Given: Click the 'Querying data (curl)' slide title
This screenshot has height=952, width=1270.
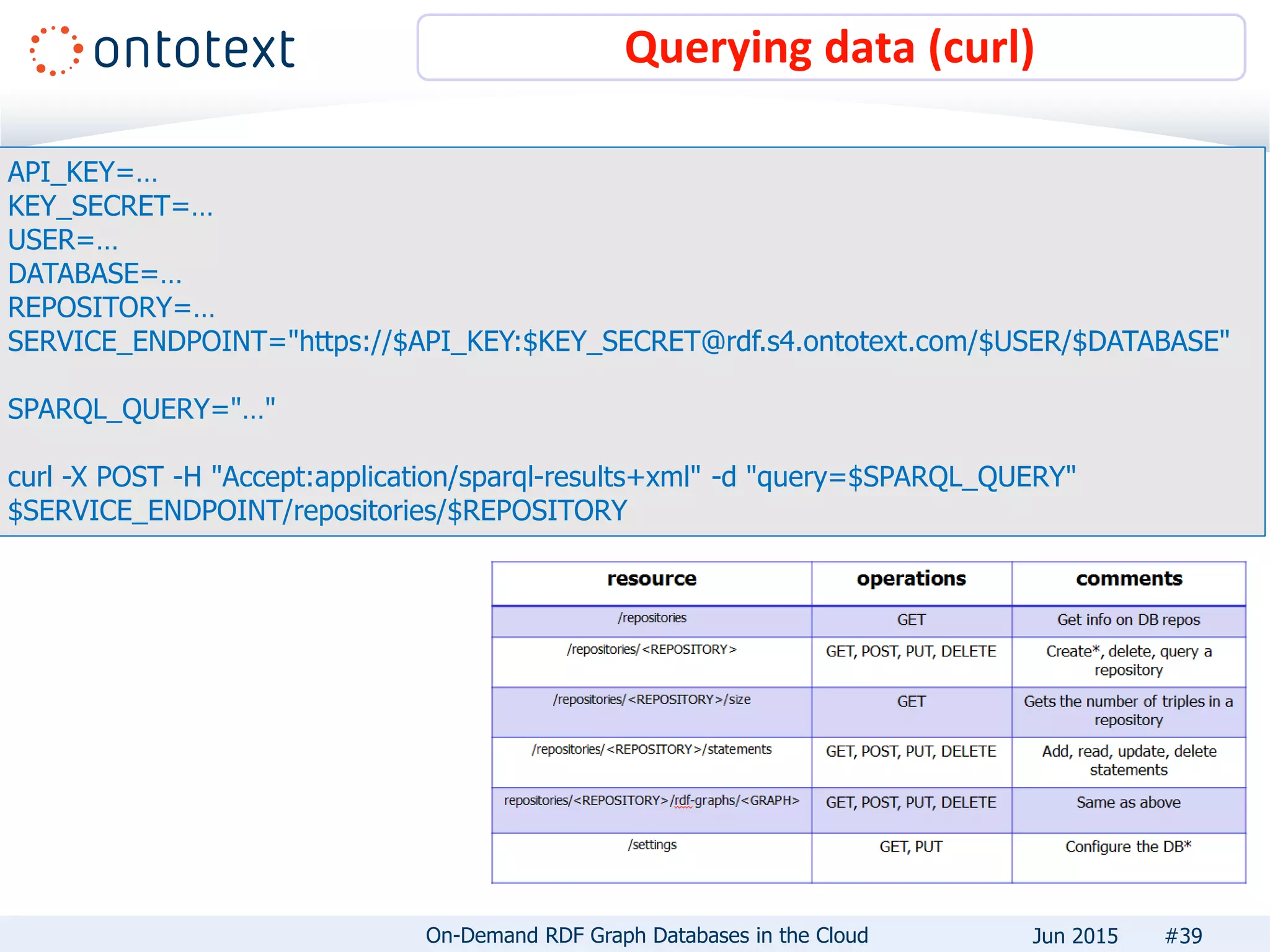Looking at the screenshot, I should (830, 48).
